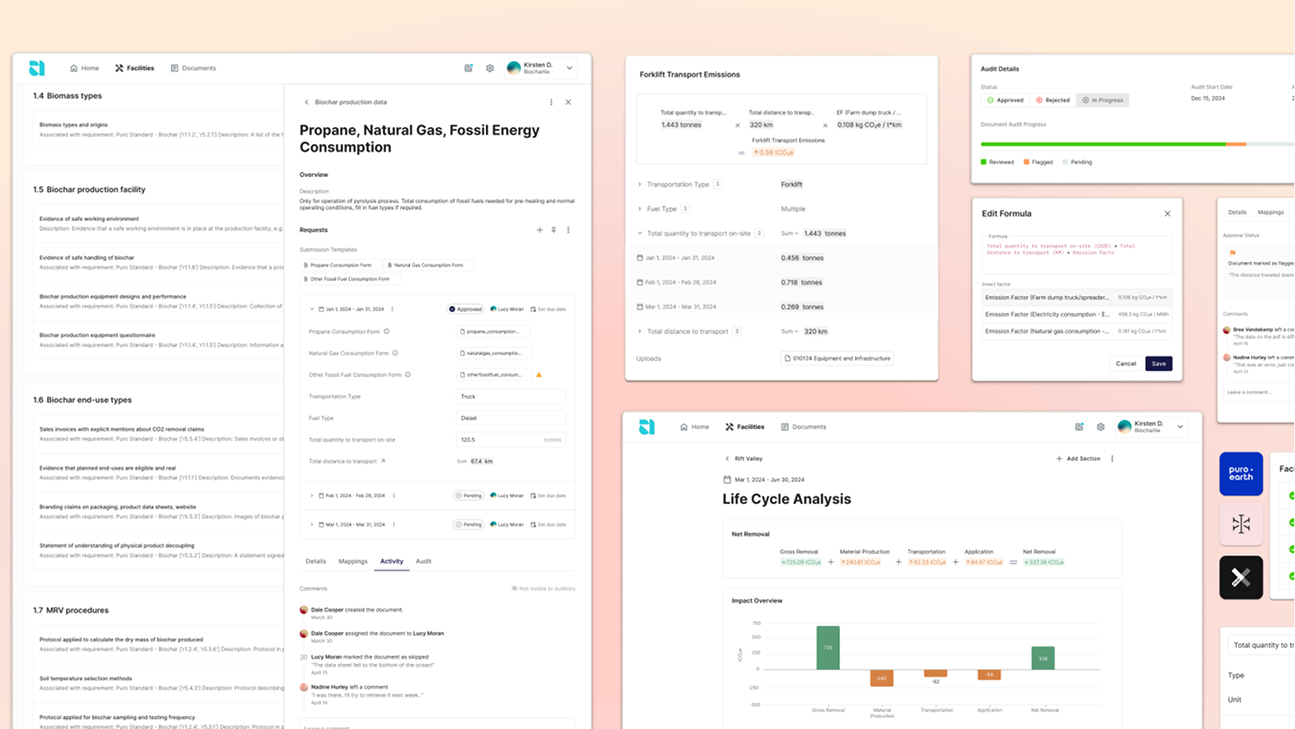Open the kebab menu for the Jan 1 – Jan 31 request
This screenshot has height=729, width=1295.
392,309
